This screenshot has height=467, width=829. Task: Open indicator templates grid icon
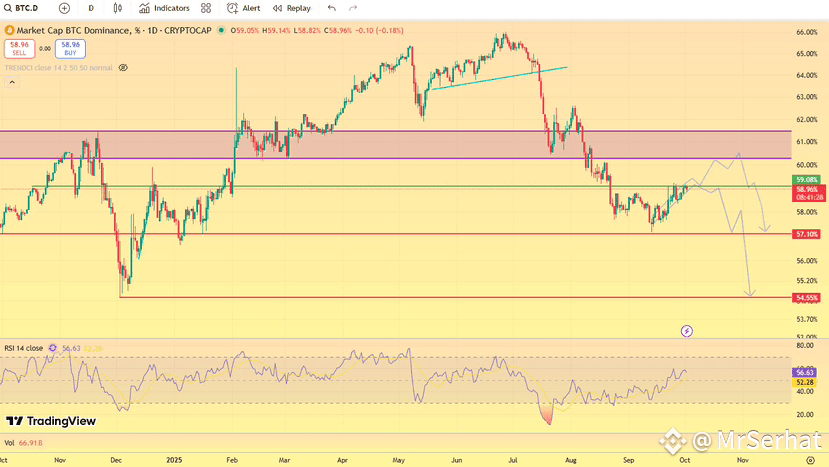pos(206,8)
